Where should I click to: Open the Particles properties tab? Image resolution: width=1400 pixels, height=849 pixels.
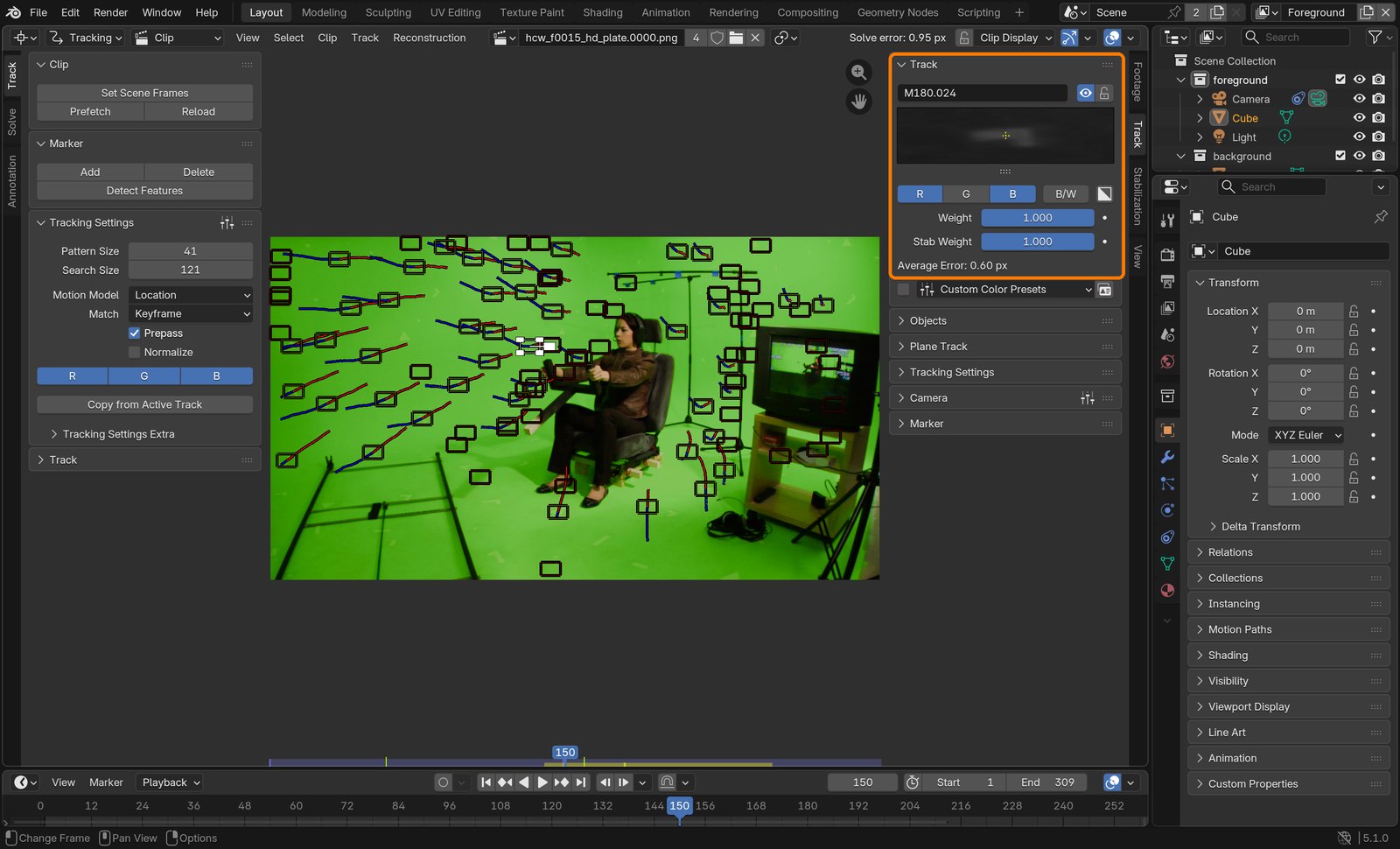[x=1167, y=483]
